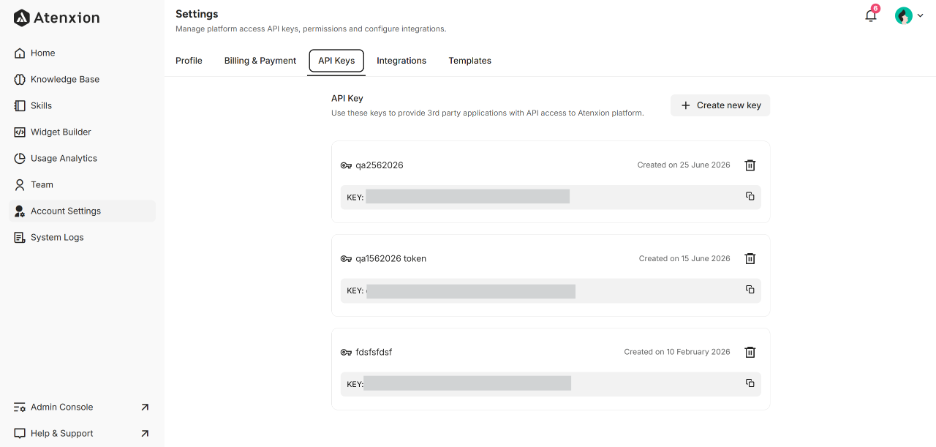Open the Templates tab
Image resolution: width=936 pixels, height=447 pixels.
tap(470, 61)
